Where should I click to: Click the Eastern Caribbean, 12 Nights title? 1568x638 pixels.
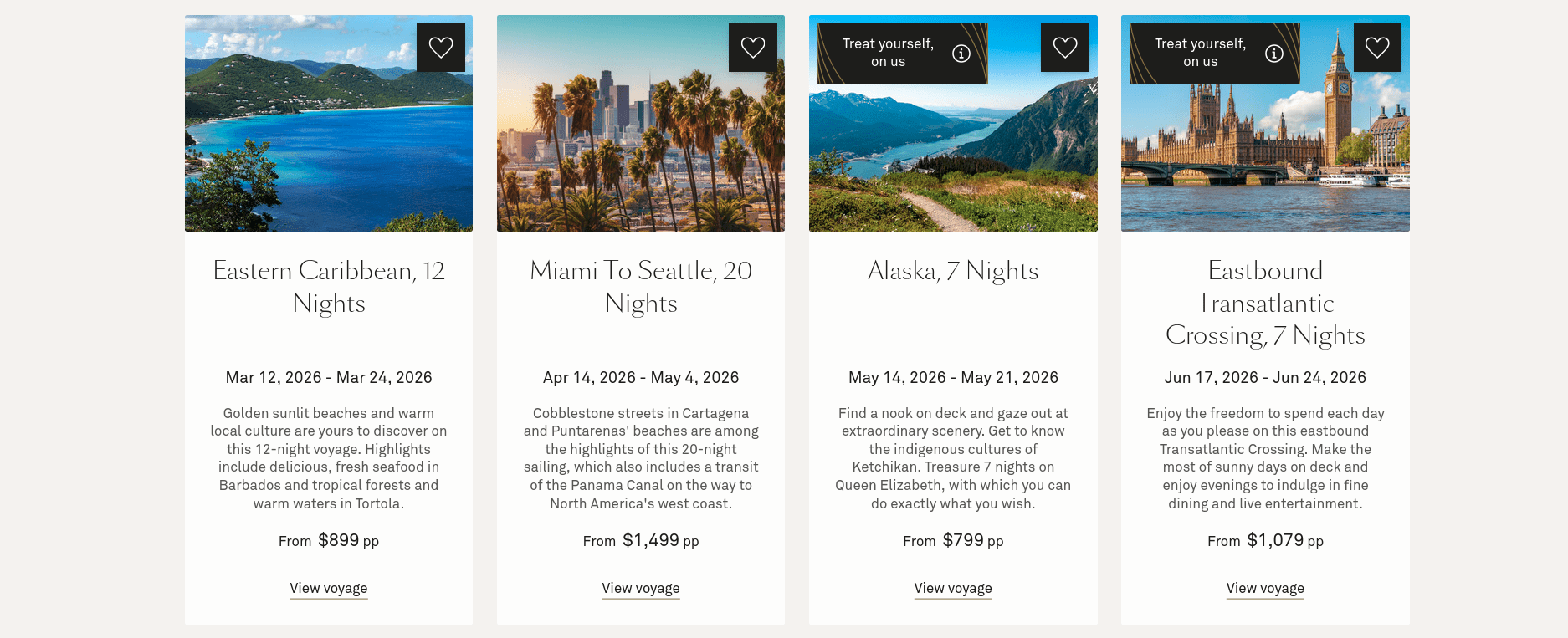(x=329, y=287)
